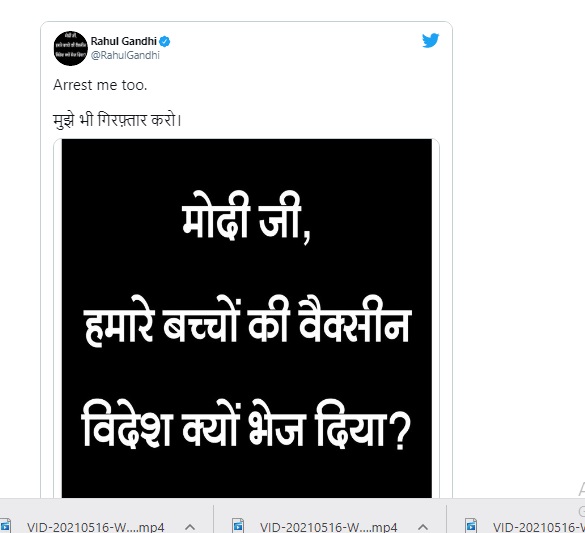Click the 'विदेश क्यों भेज दिया?' poster line
The width and height of the screenshot is (585, 533).
246,424
